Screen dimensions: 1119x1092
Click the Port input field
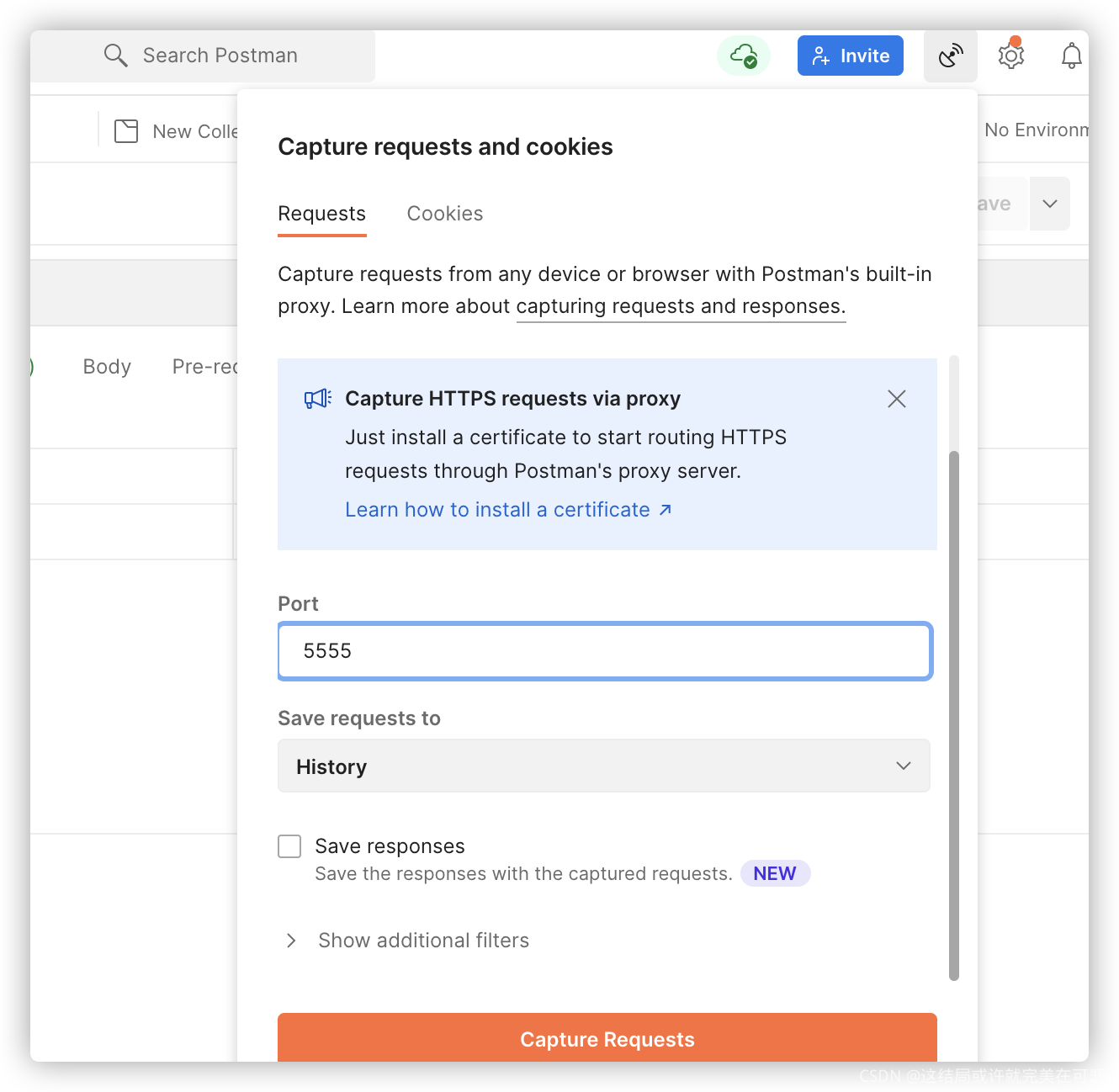(605, 651)
